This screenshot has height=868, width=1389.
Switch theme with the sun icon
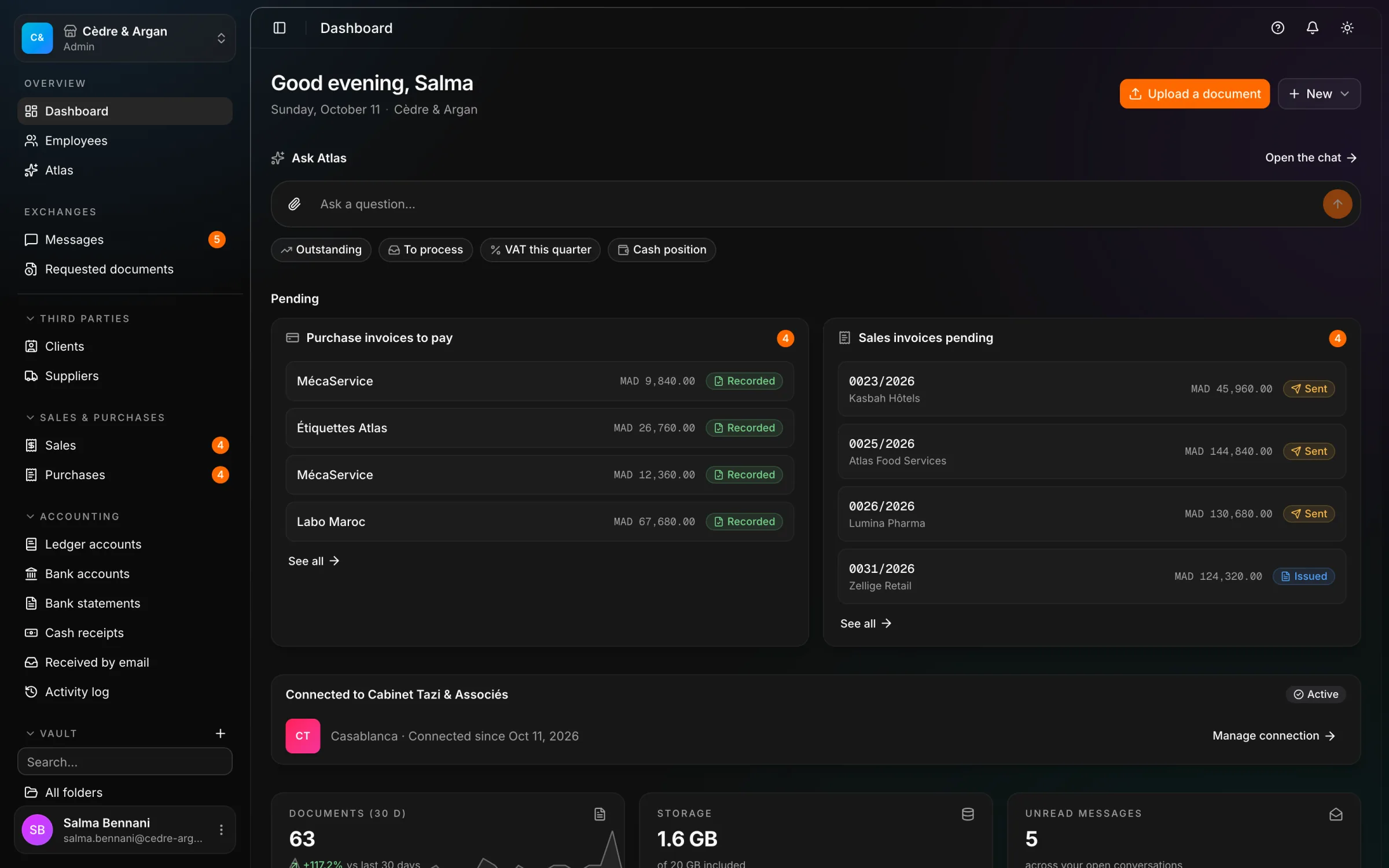[1347, 28]
